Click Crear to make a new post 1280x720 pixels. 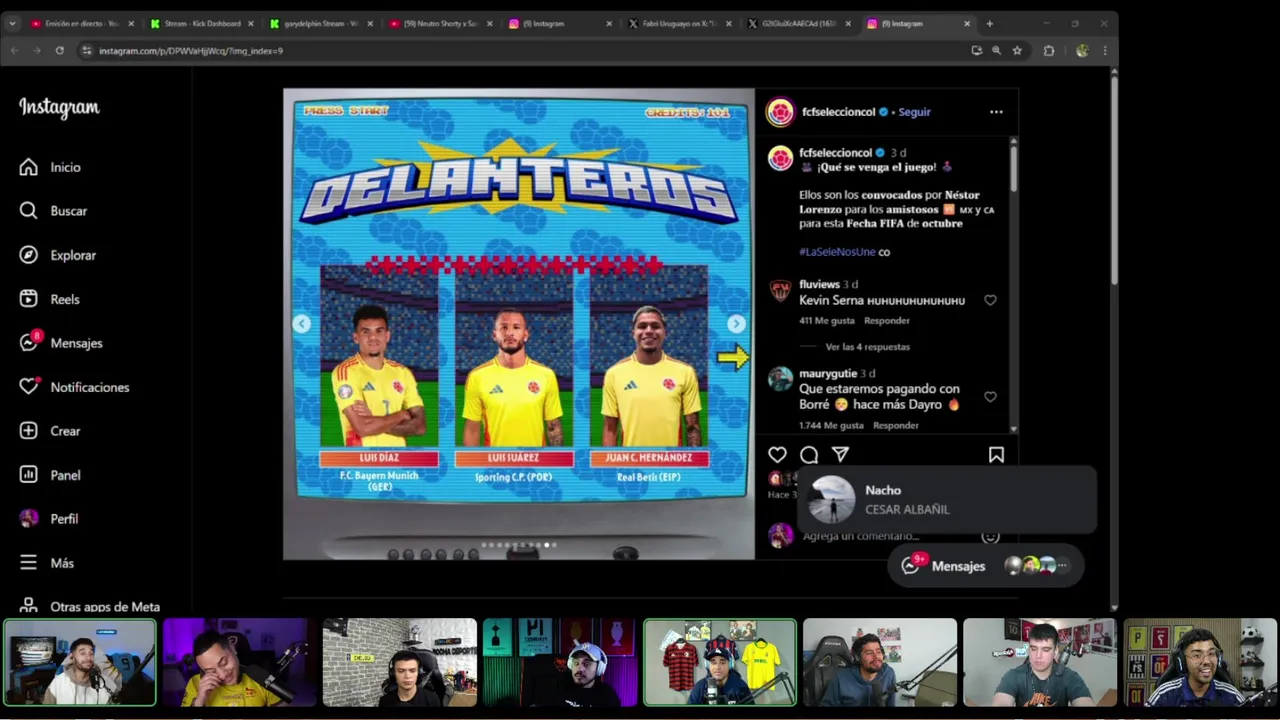(50, 431)
